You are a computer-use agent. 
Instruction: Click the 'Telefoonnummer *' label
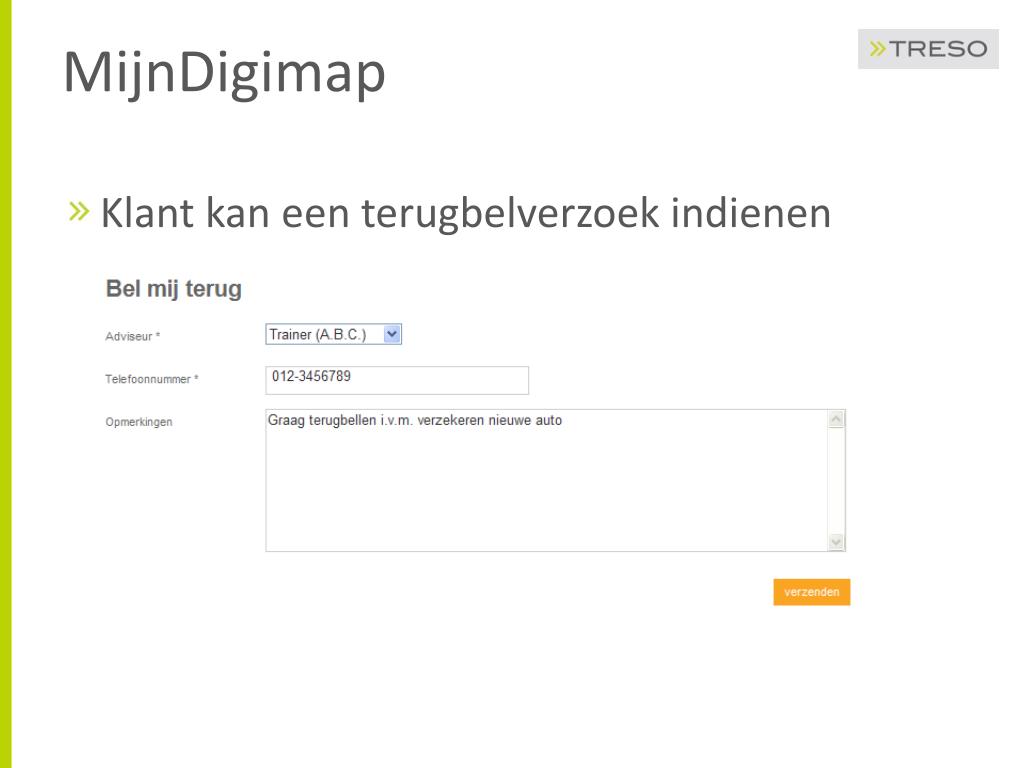(152, 379)
